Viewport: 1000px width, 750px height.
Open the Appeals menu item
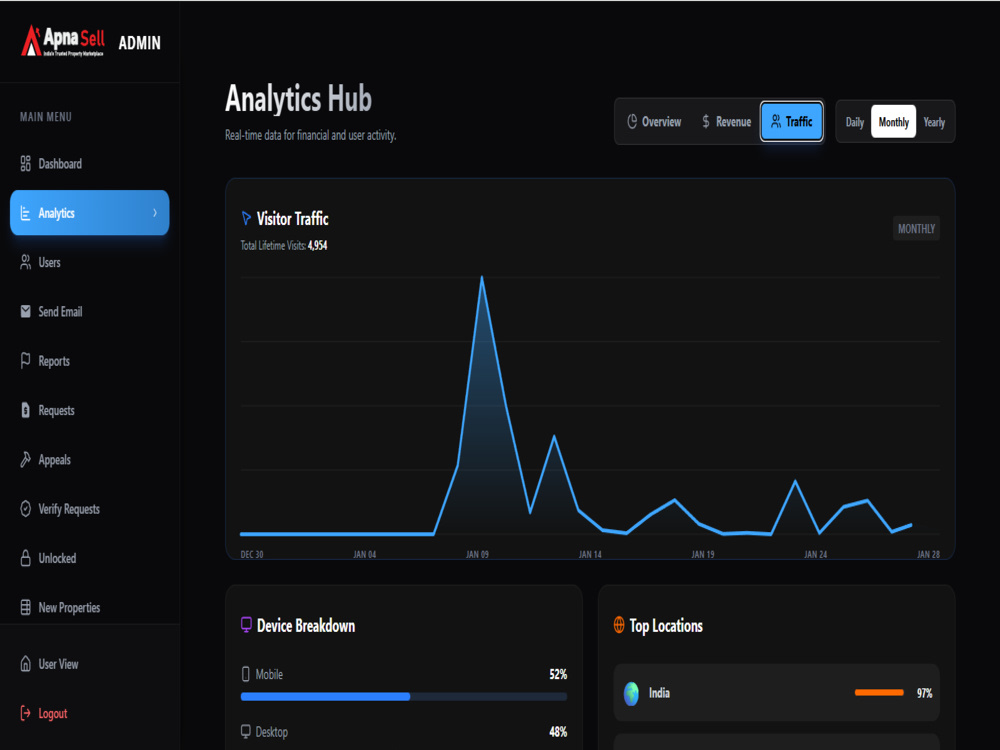coord(89,459)
